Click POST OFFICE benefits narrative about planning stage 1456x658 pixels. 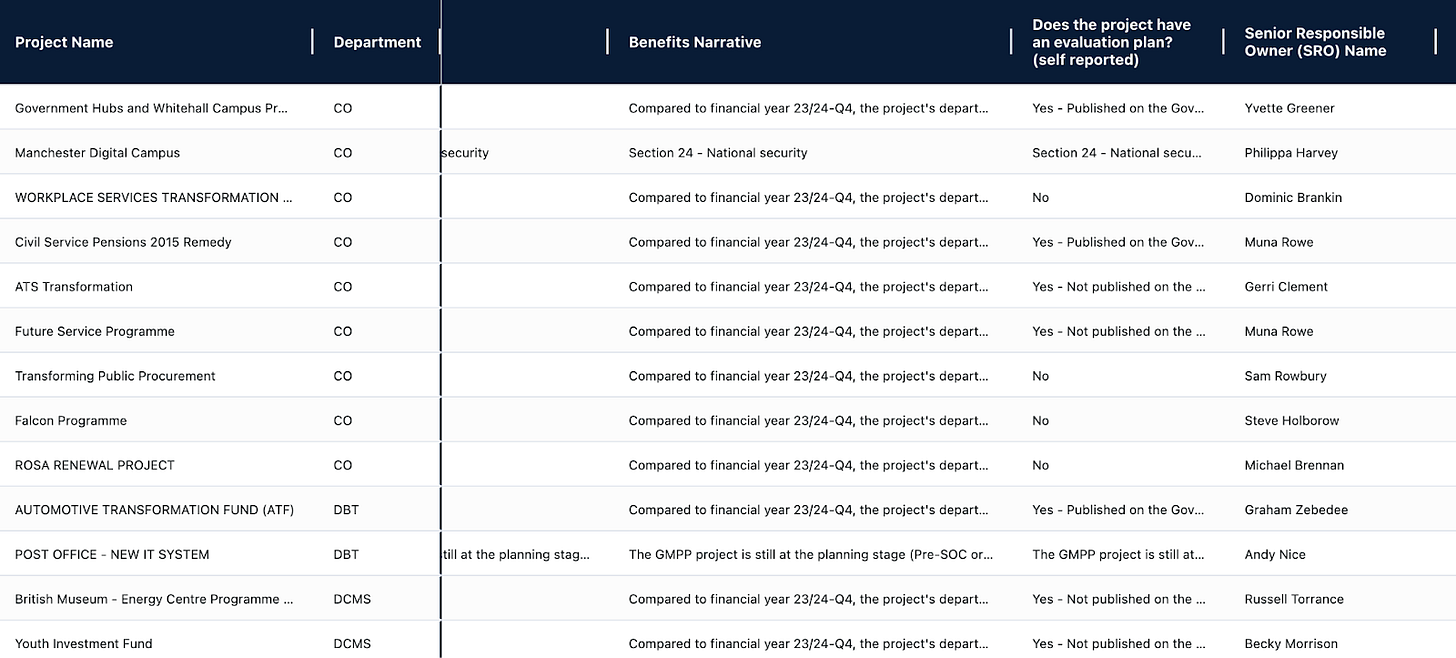[811, 554]
